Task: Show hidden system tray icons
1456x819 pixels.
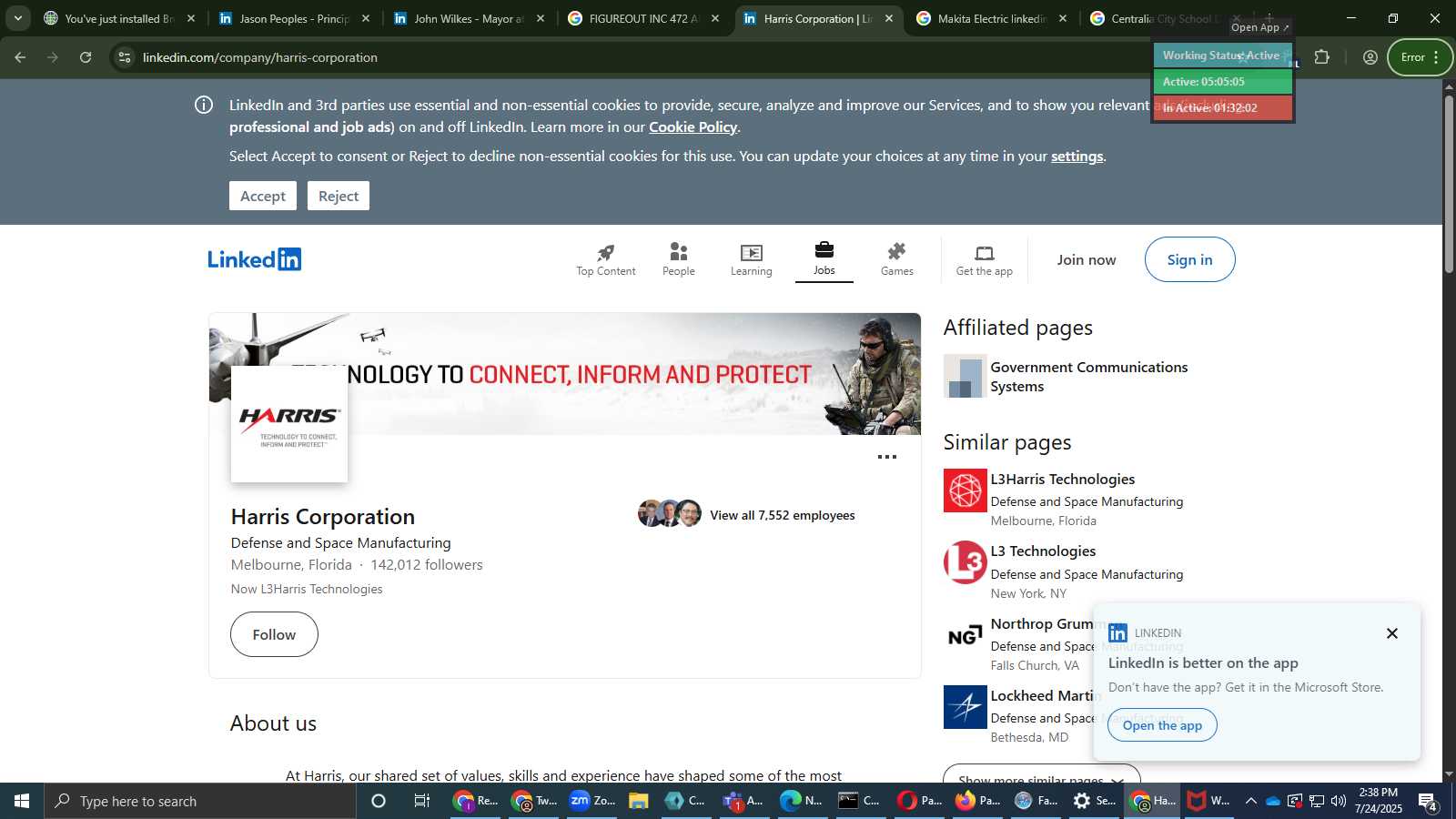Action: pos(1251,801)
